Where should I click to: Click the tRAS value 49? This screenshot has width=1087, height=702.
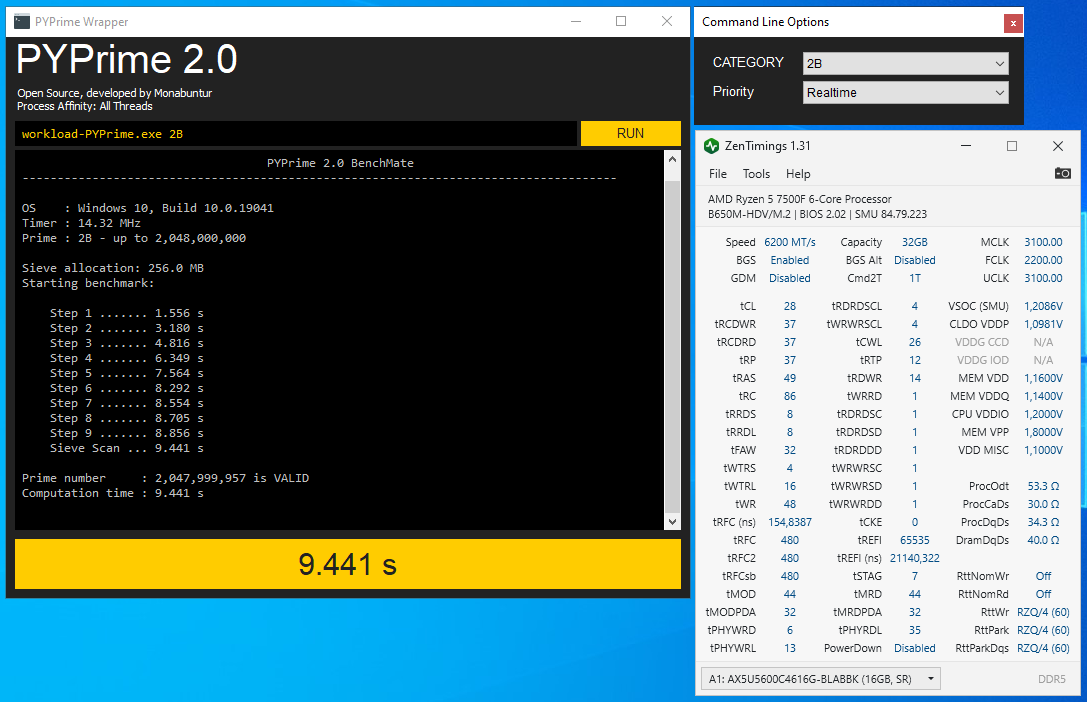(790, 378)
